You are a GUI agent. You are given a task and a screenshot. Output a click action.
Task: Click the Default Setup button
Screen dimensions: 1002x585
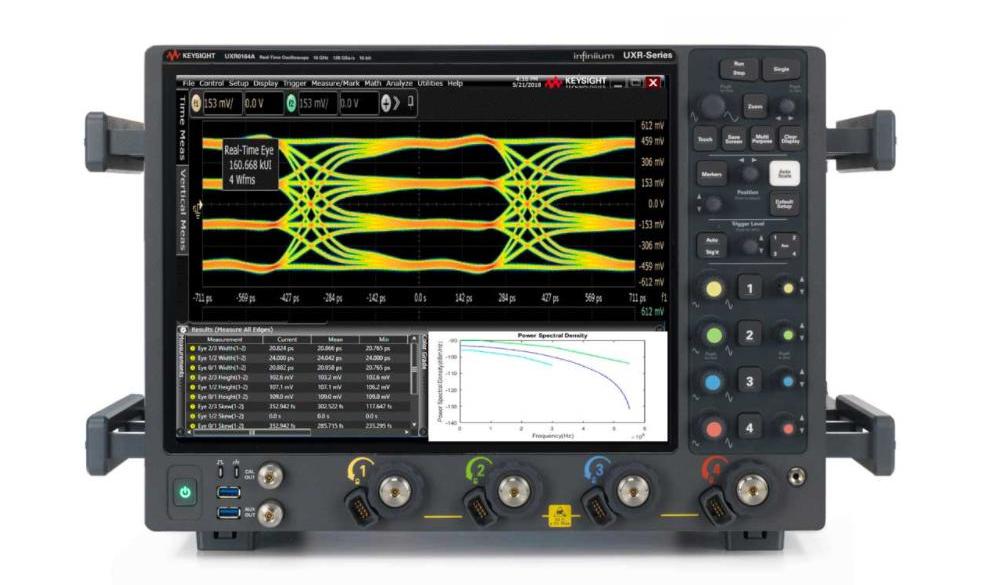[784, 205]
